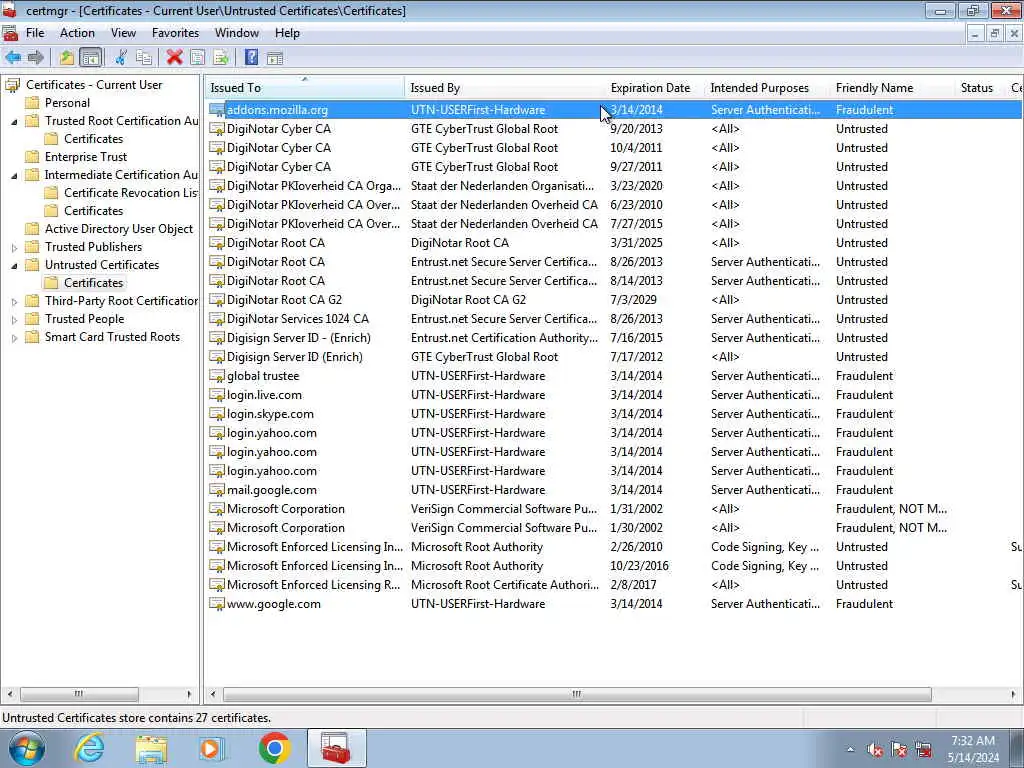Click the certificate list horizontal scrollbar thumb
Viewport: 1024px width, 768px height.
(x=577, y=694)
